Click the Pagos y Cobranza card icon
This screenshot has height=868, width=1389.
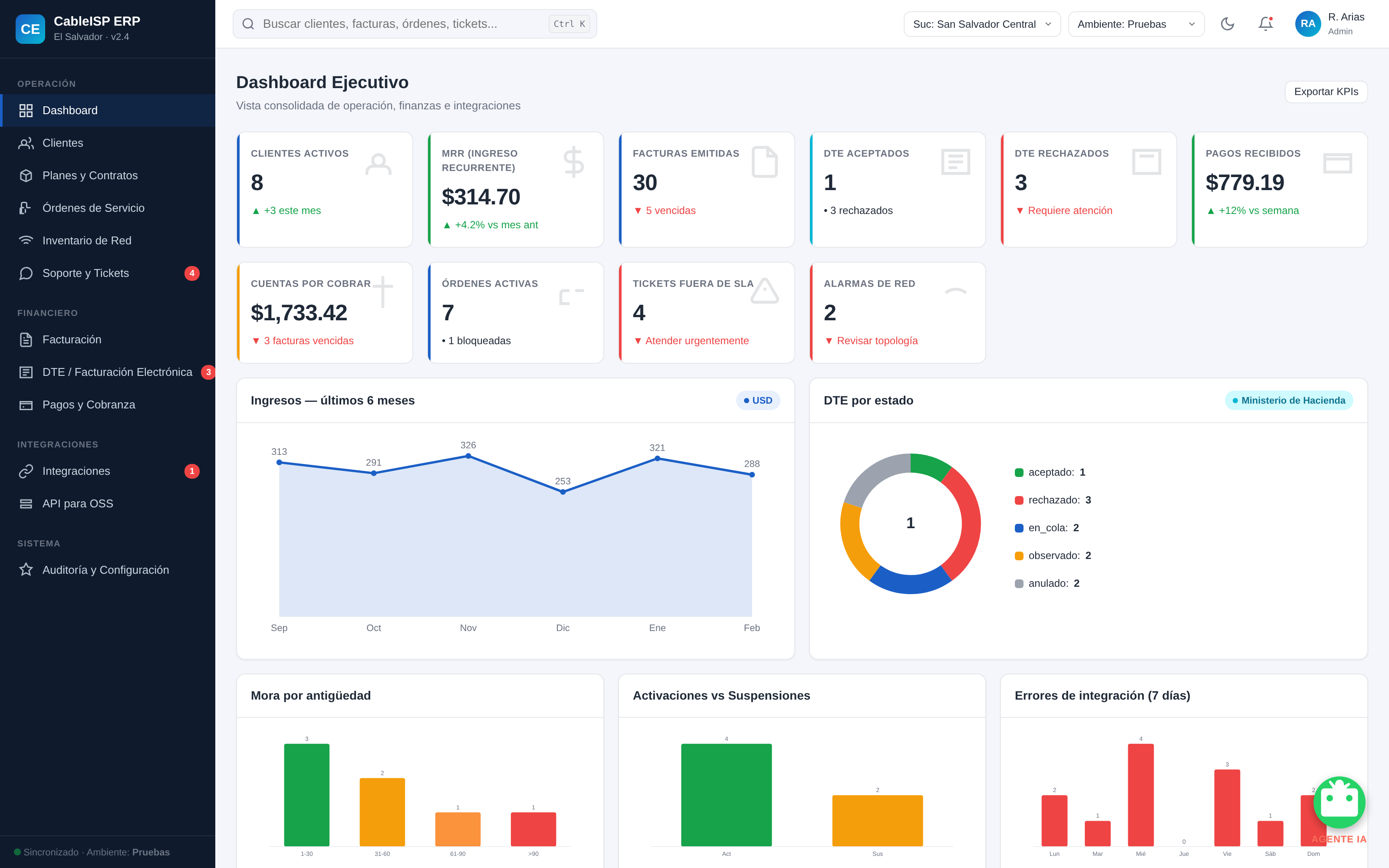[x=26, y=405]
